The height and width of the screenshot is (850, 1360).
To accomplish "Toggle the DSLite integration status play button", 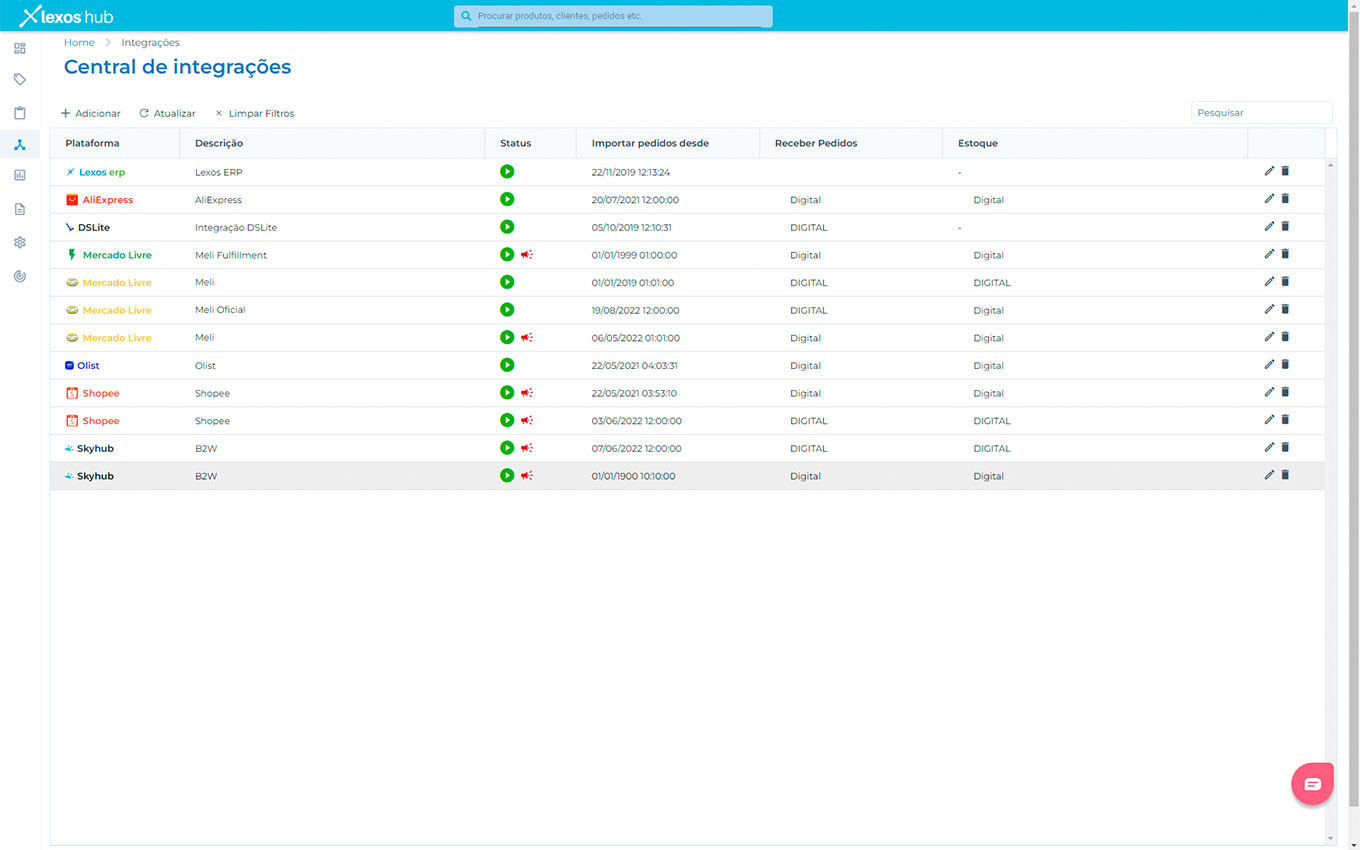I will [507, 227].
